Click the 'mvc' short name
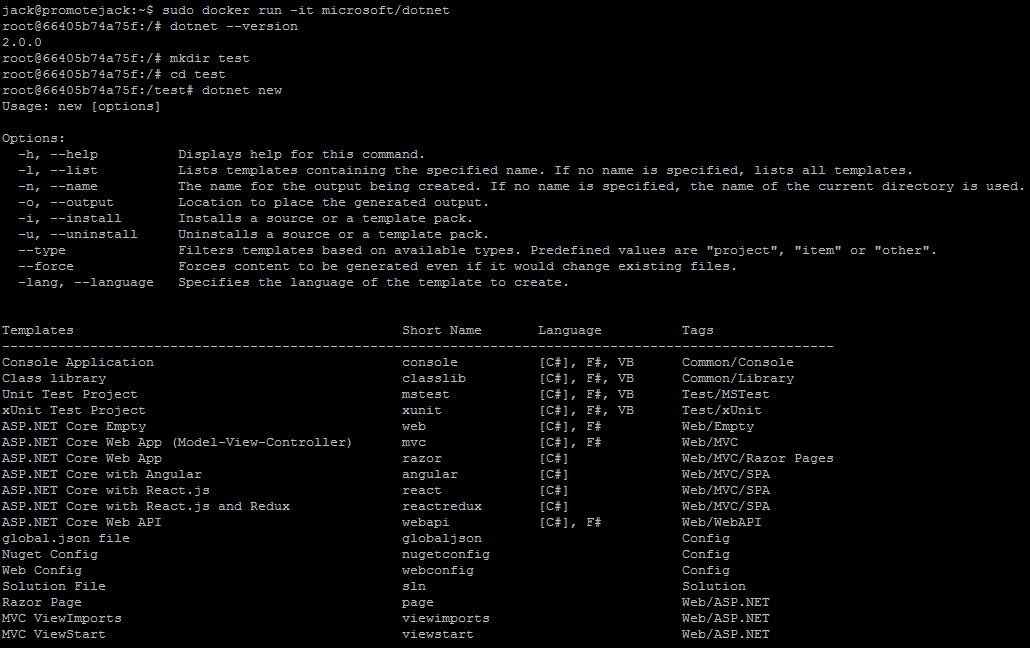The image size is (1030, 648). pos(414,442)
